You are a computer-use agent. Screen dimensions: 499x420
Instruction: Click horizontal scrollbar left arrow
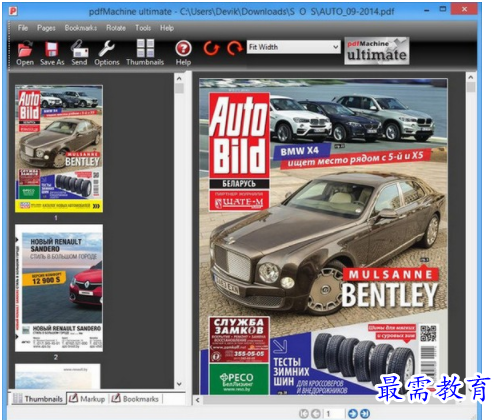197,400
